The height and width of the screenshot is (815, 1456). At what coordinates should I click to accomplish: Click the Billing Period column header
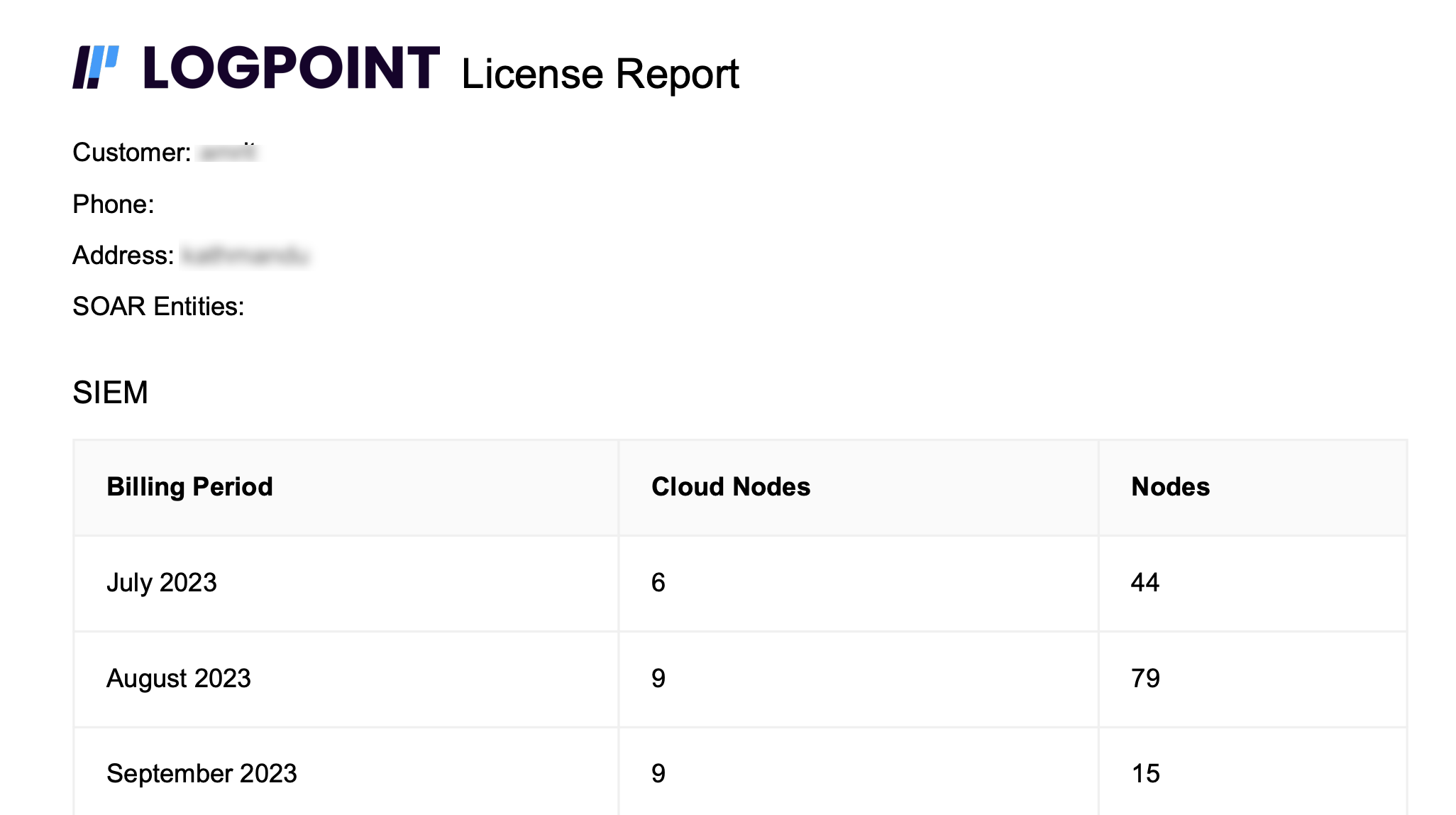coord(189,487)
